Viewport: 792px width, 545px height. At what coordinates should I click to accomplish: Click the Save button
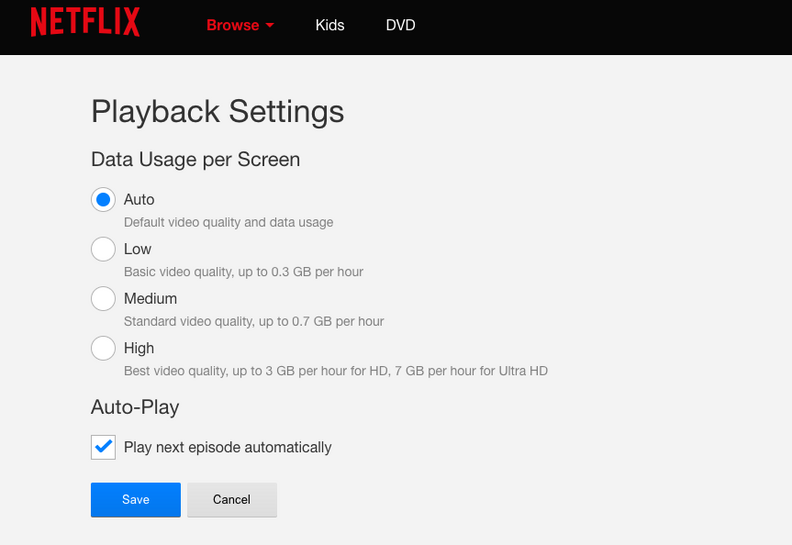pos(135,500)
